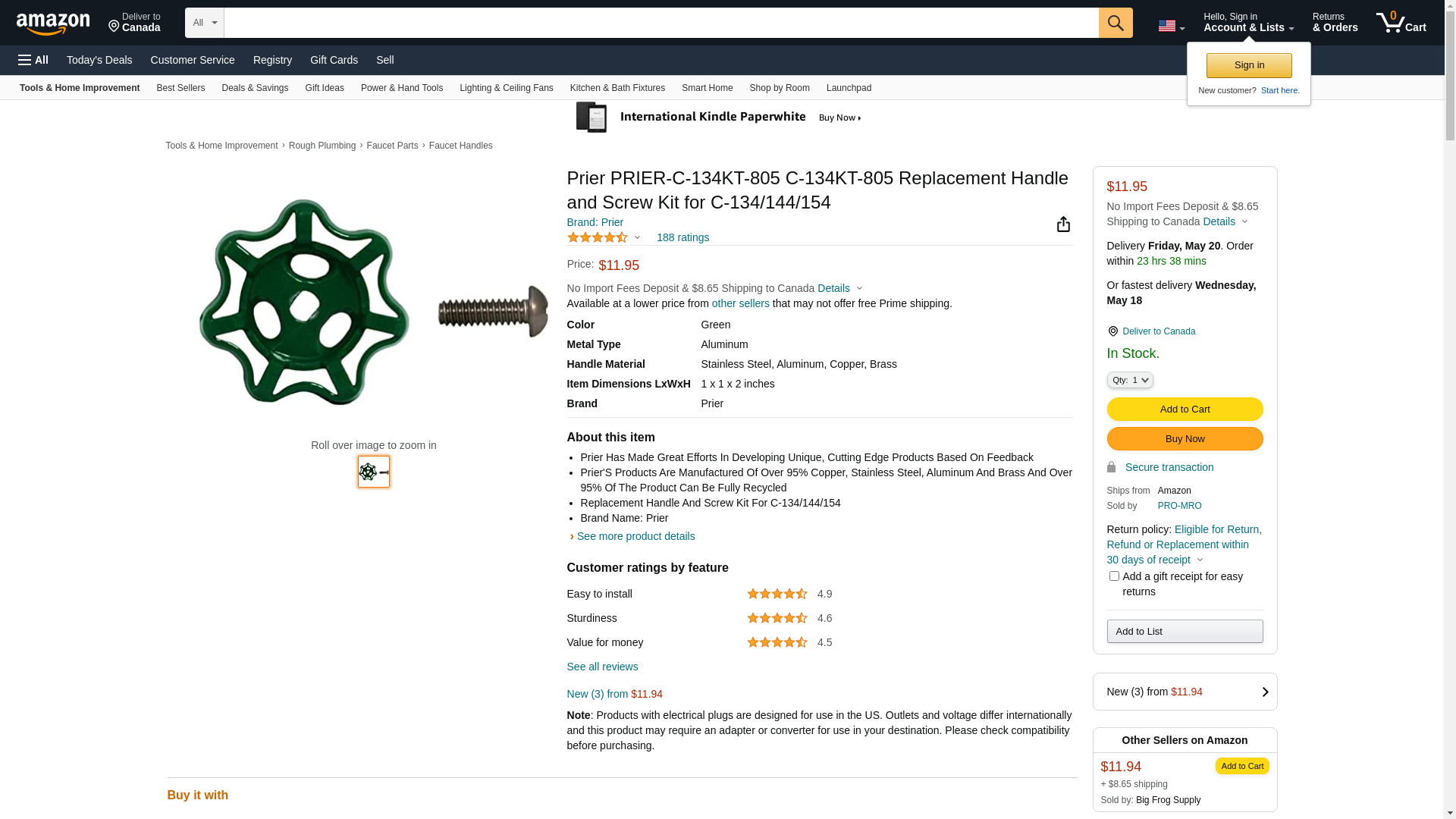
Task: Click the star rating under brand
Action: [x=598, y=237]
